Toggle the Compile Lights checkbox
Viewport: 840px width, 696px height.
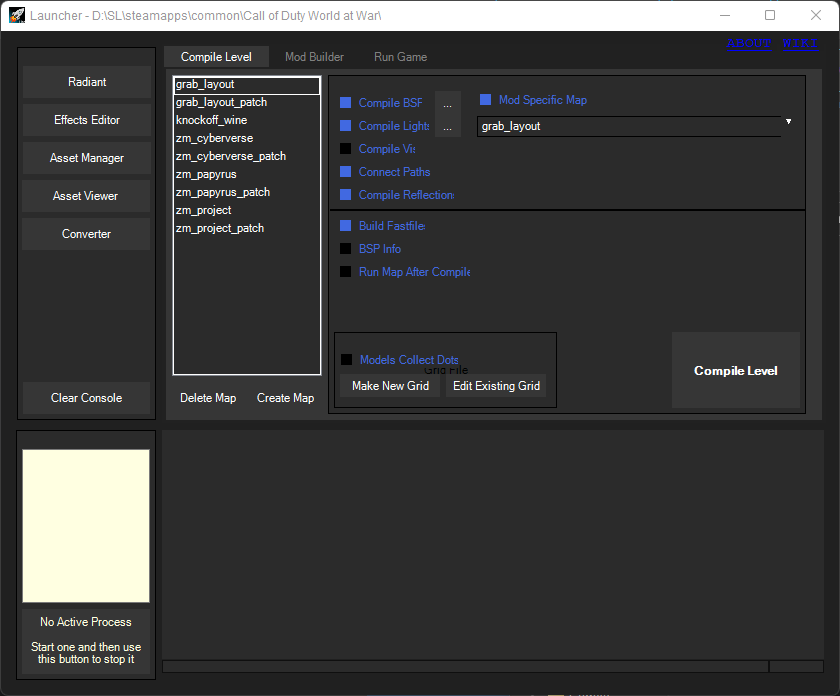[x=346, y=125]
